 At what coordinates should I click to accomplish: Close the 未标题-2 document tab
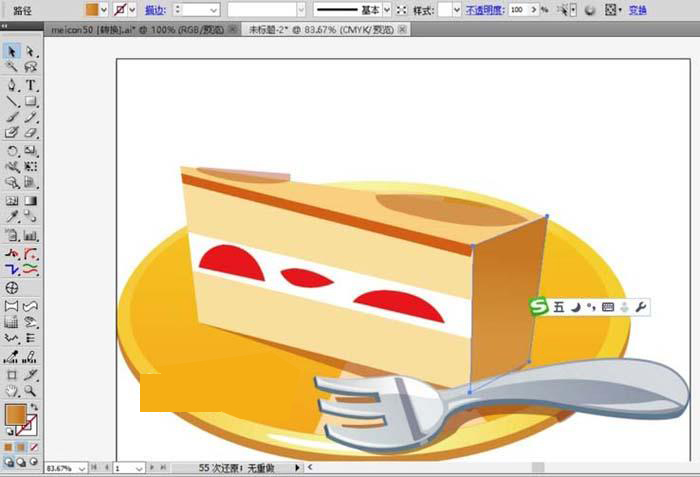[402, 29]
